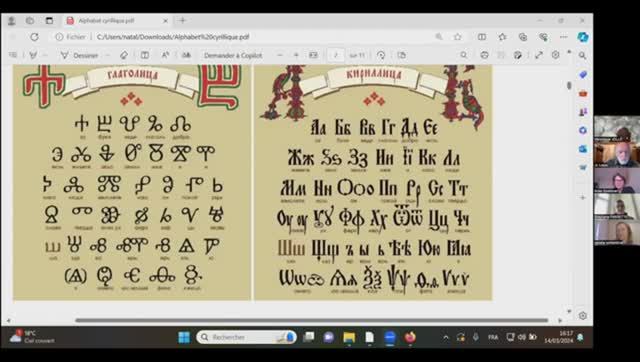Enter PDF full screen mode
640x362 pixels.
539,55
